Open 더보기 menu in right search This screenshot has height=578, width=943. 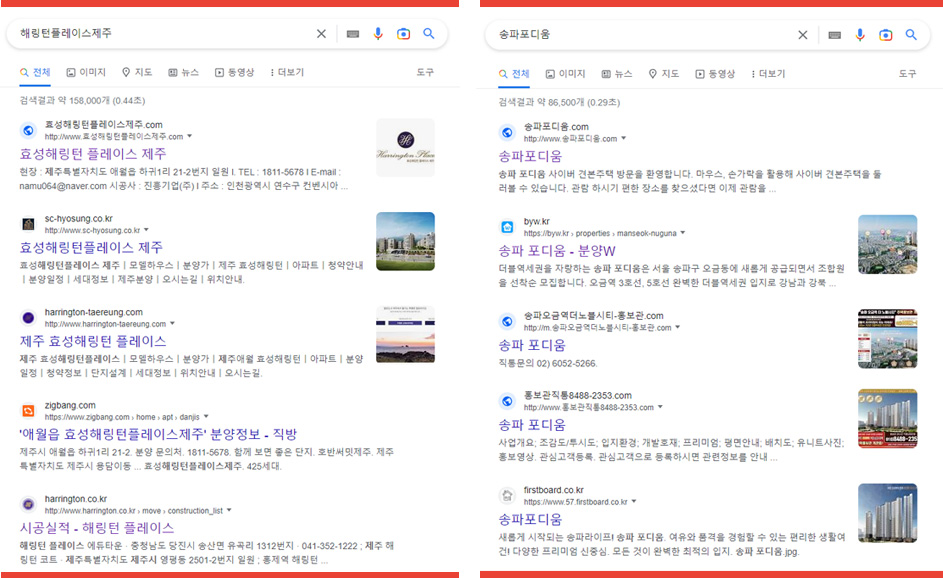[x=768, y=74]
